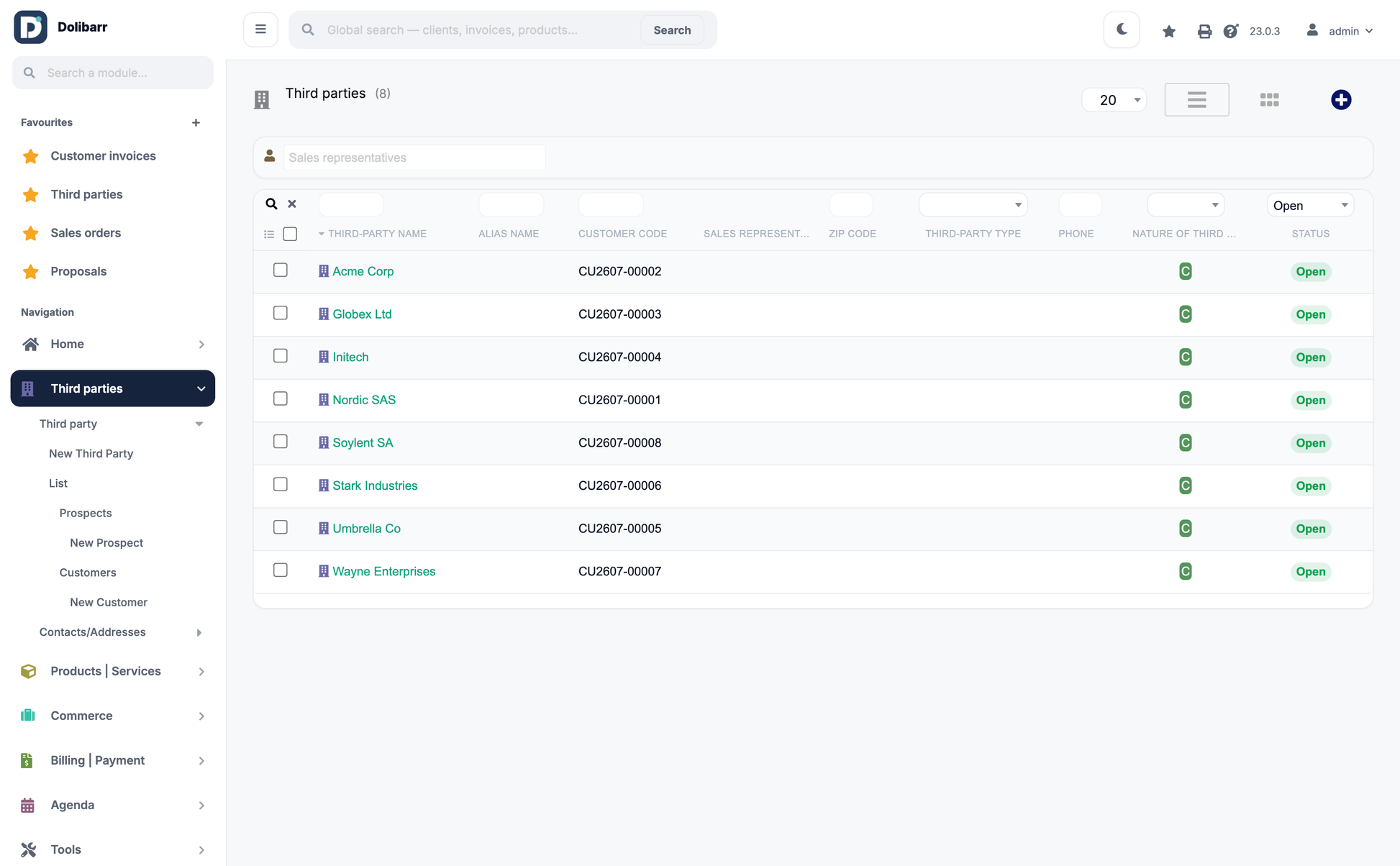The height and width of the screenshot is (866, 1400).
Task: Click the Dolibarr logo icon
Action: pyautogui.click(x=30, y=27)
